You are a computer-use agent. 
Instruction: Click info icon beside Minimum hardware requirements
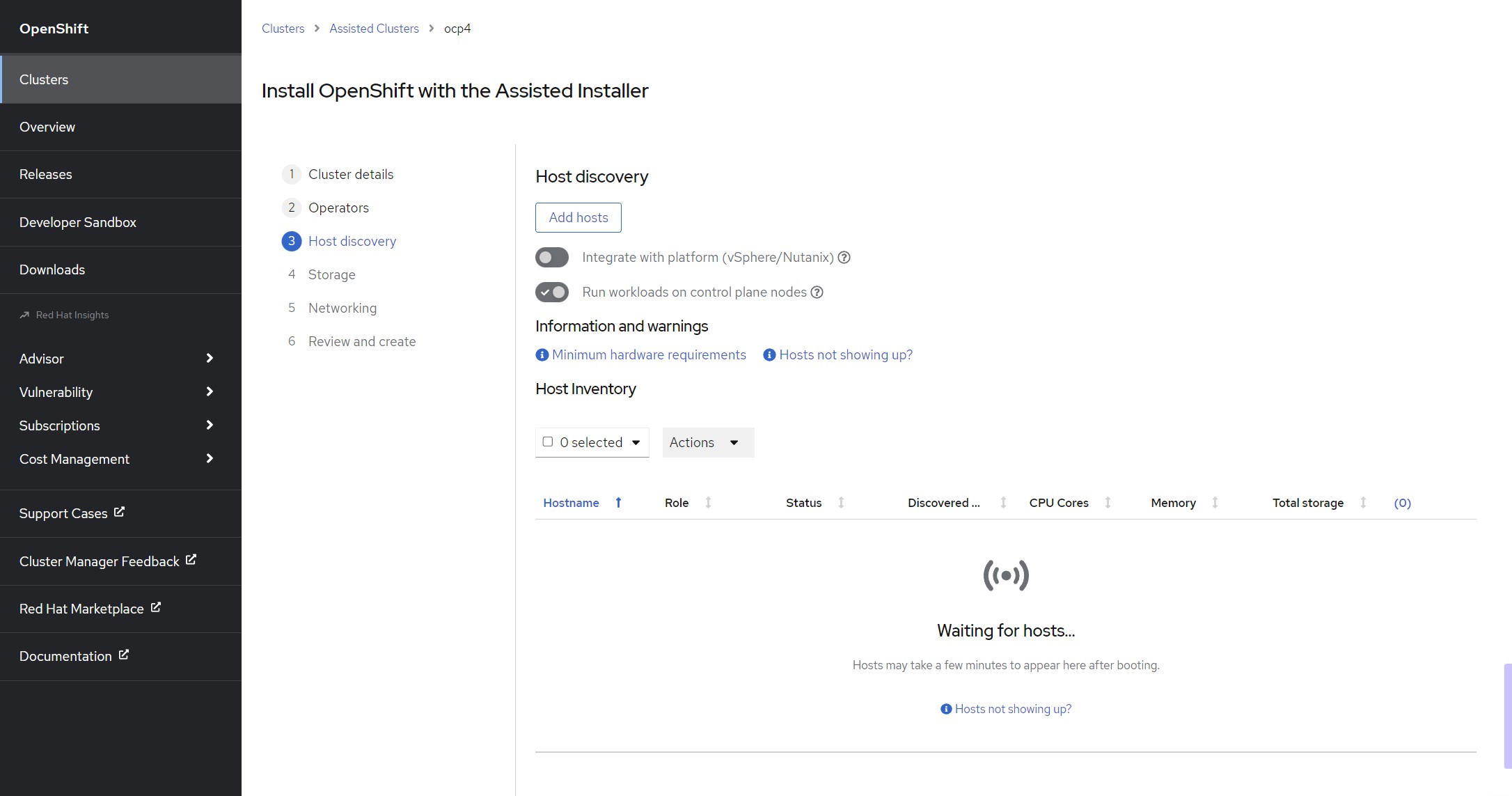(542, 355)
